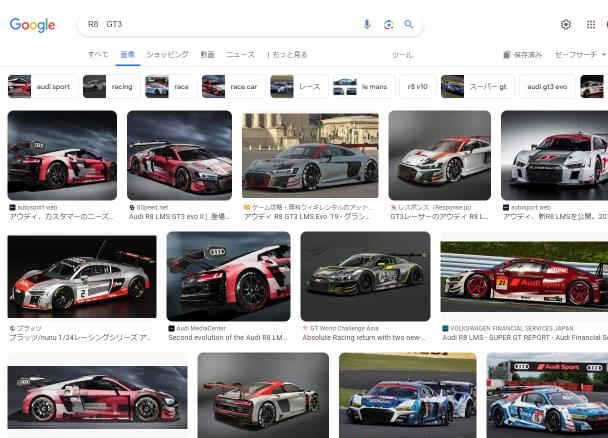Open the ニュース tab
The height and width of the screenshot is (438, 608).
(x=240, y=55)
